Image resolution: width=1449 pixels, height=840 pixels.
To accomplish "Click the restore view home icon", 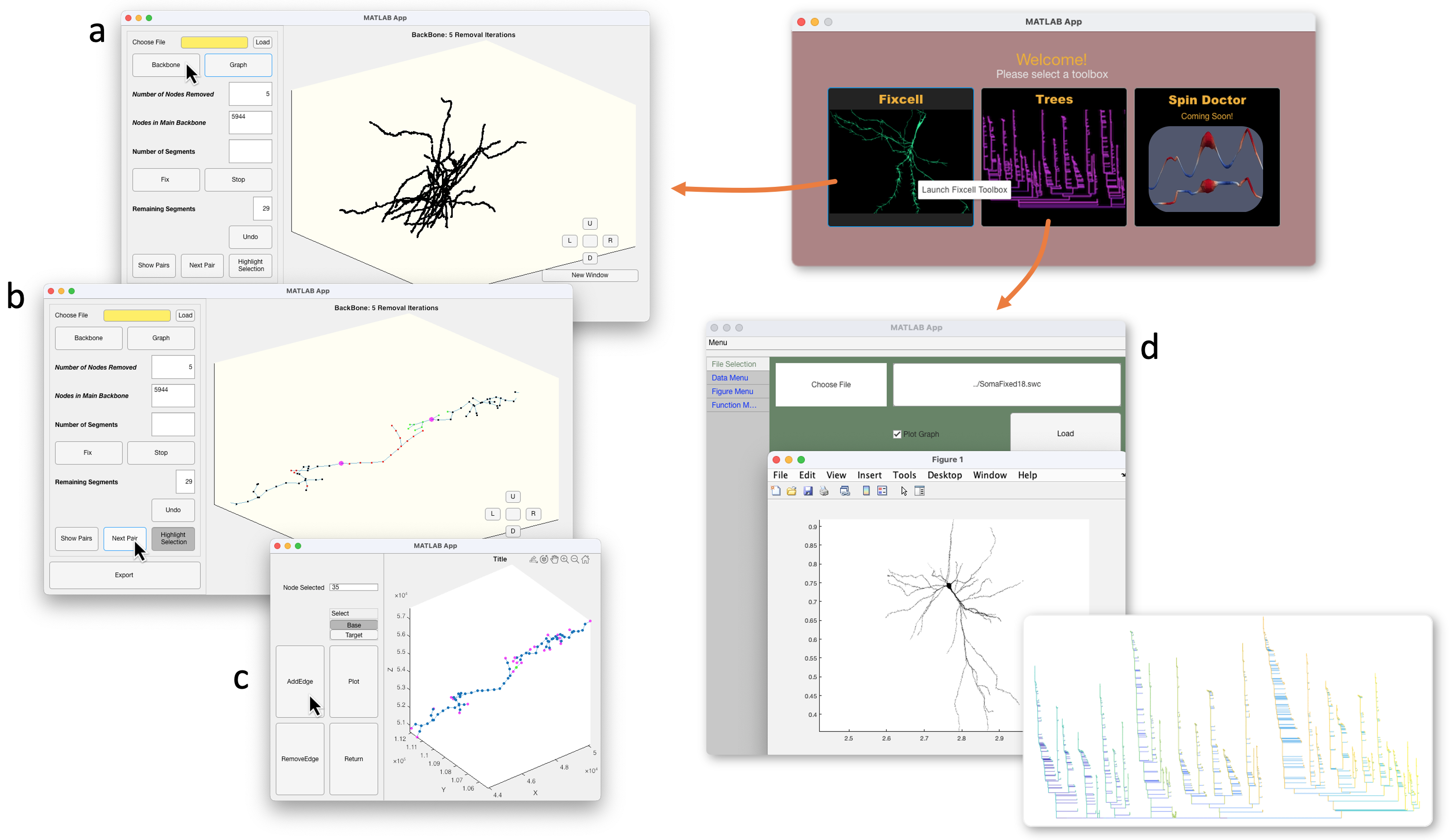I will (x=585, y=559).
